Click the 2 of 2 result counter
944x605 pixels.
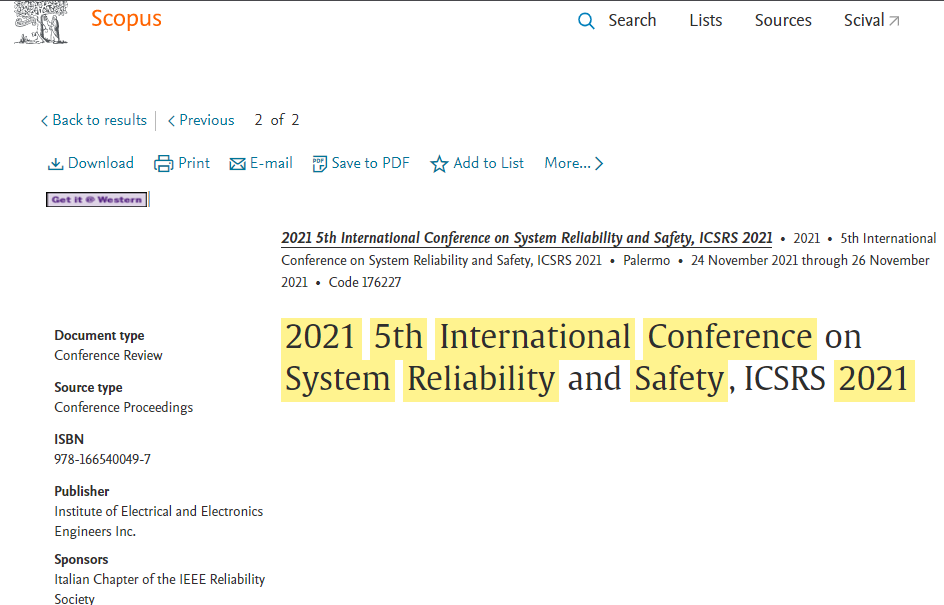(276, 120)
